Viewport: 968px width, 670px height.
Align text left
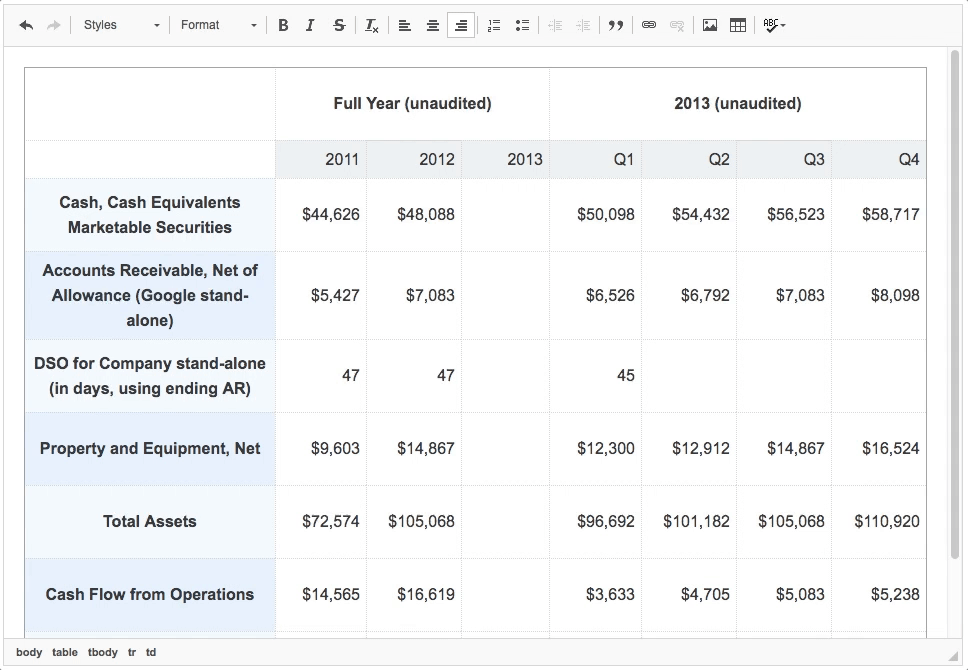404,25
